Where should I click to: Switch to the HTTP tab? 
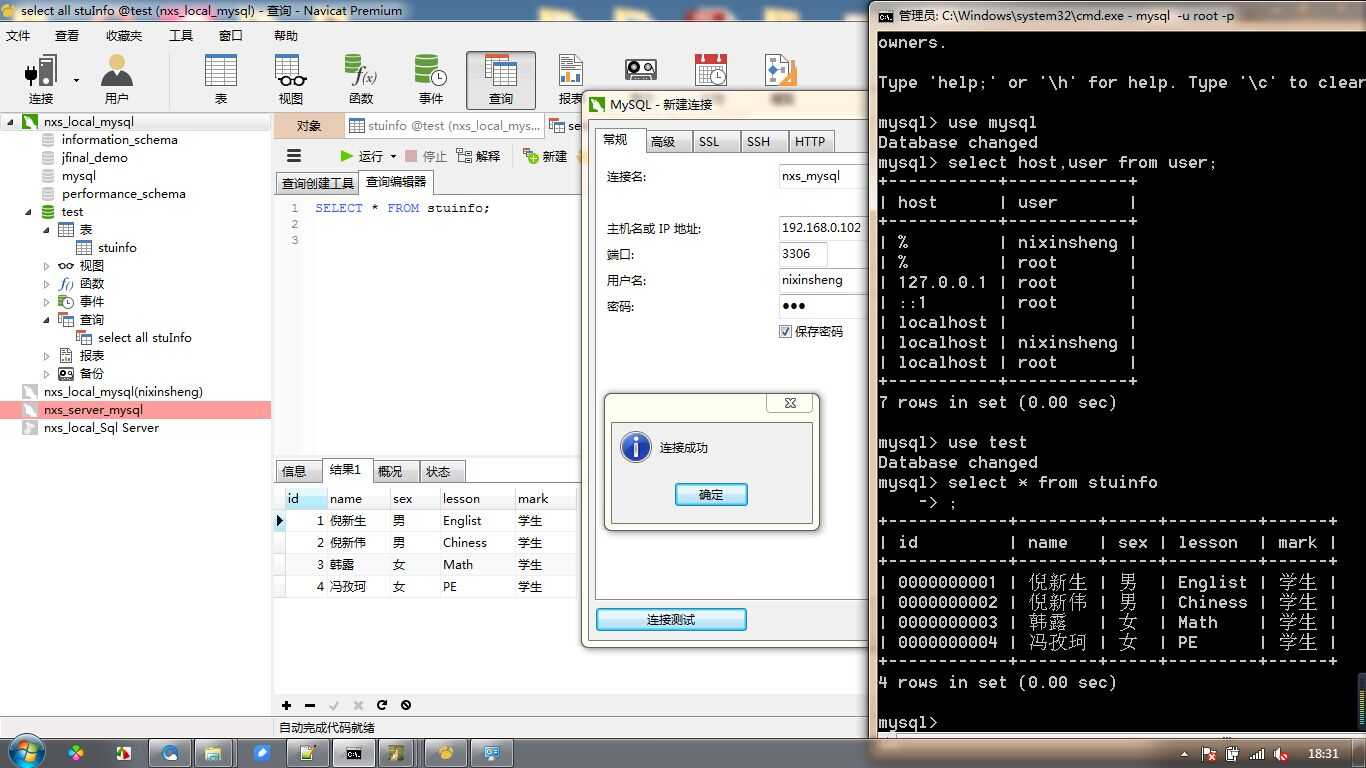coord(810,142)
